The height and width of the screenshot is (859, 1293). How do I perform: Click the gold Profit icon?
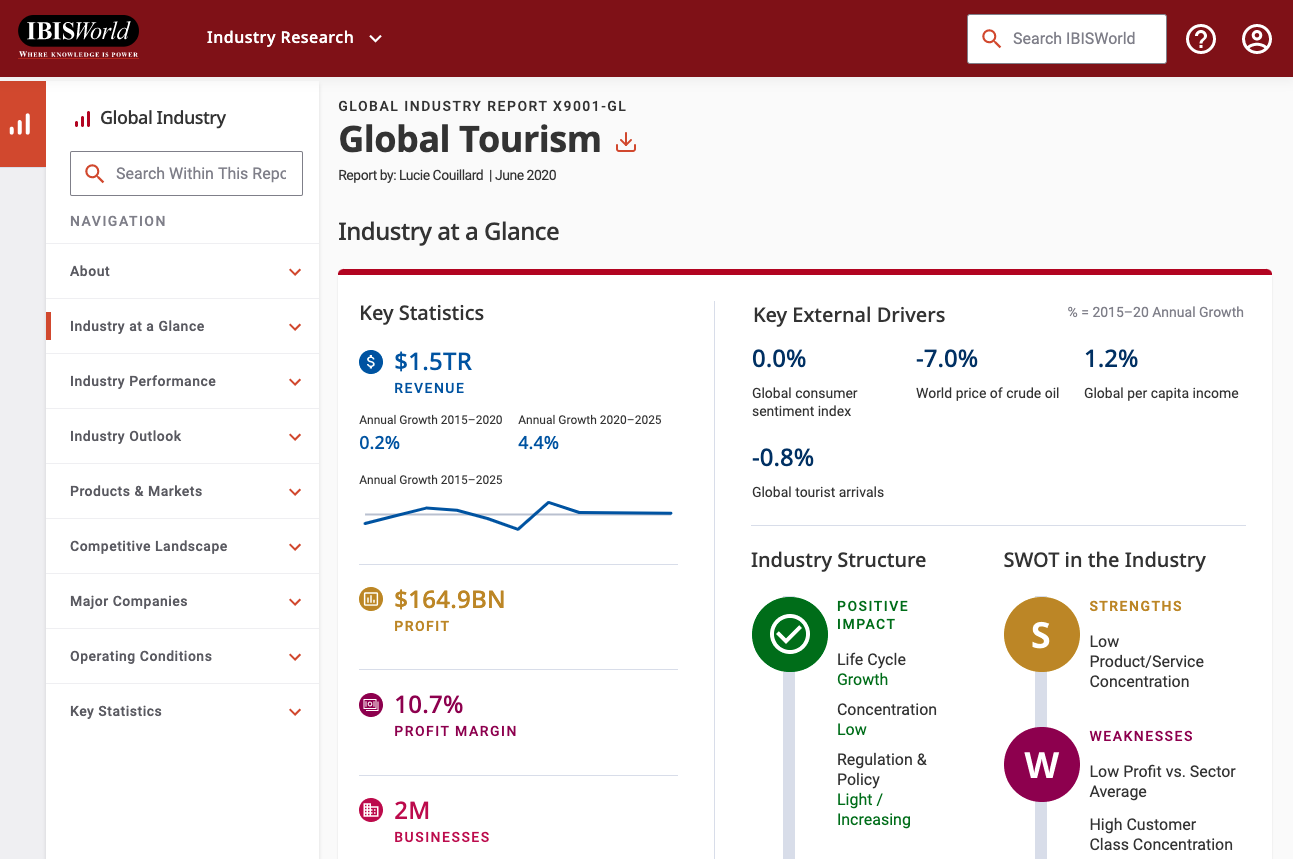(371, 600)
